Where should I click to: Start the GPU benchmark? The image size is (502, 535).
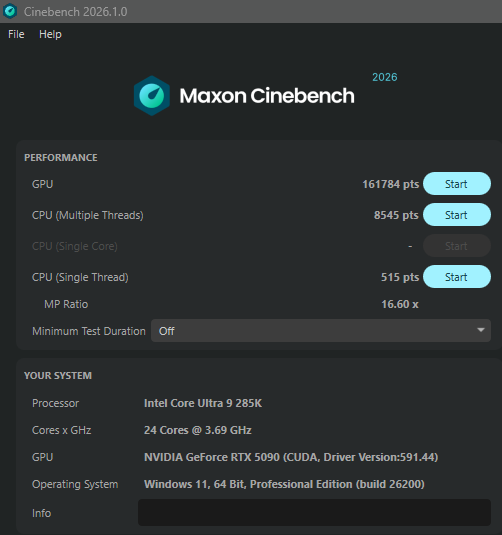click(457, 184)
